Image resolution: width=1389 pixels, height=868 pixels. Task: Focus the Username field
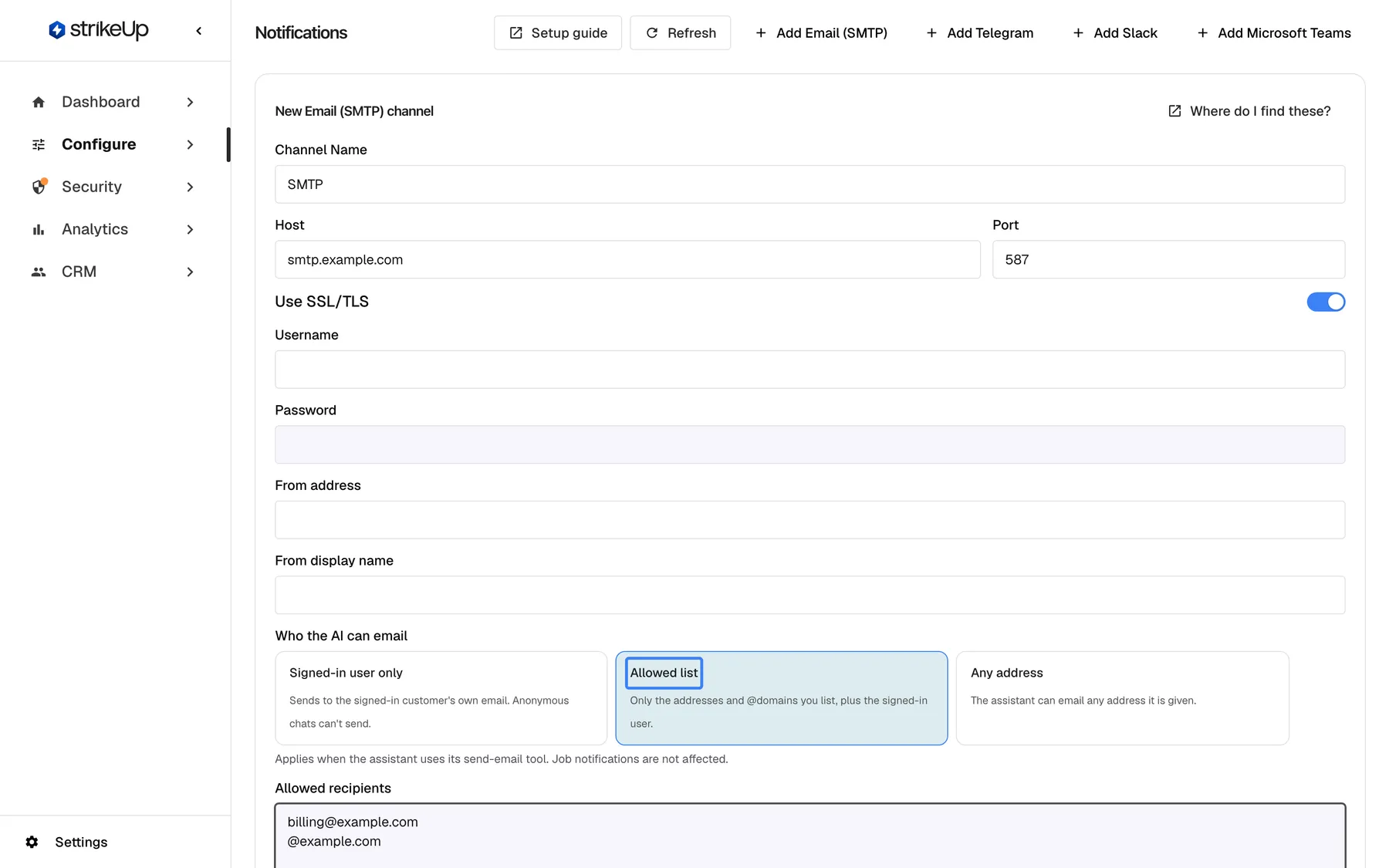pos(809,370)
